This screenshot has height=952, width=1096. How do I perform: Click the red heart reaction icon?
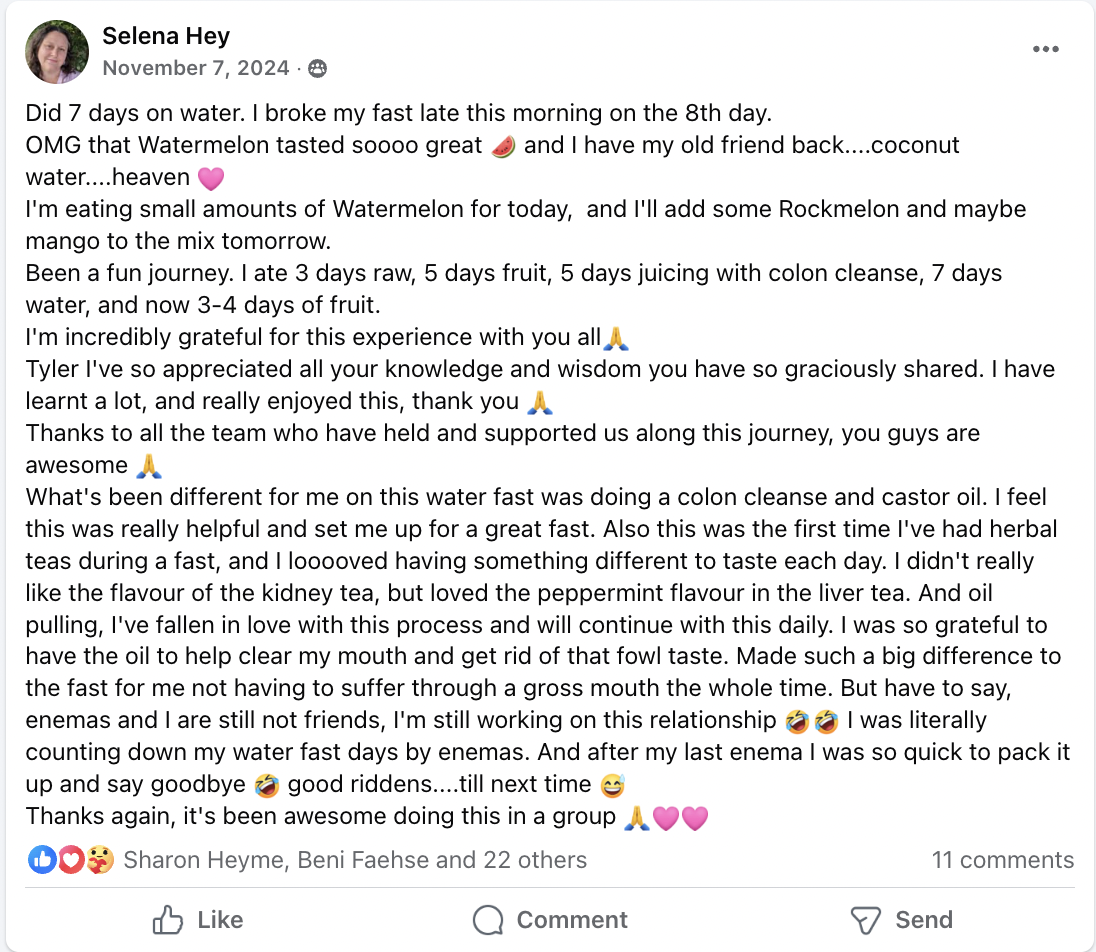[70, 859]
